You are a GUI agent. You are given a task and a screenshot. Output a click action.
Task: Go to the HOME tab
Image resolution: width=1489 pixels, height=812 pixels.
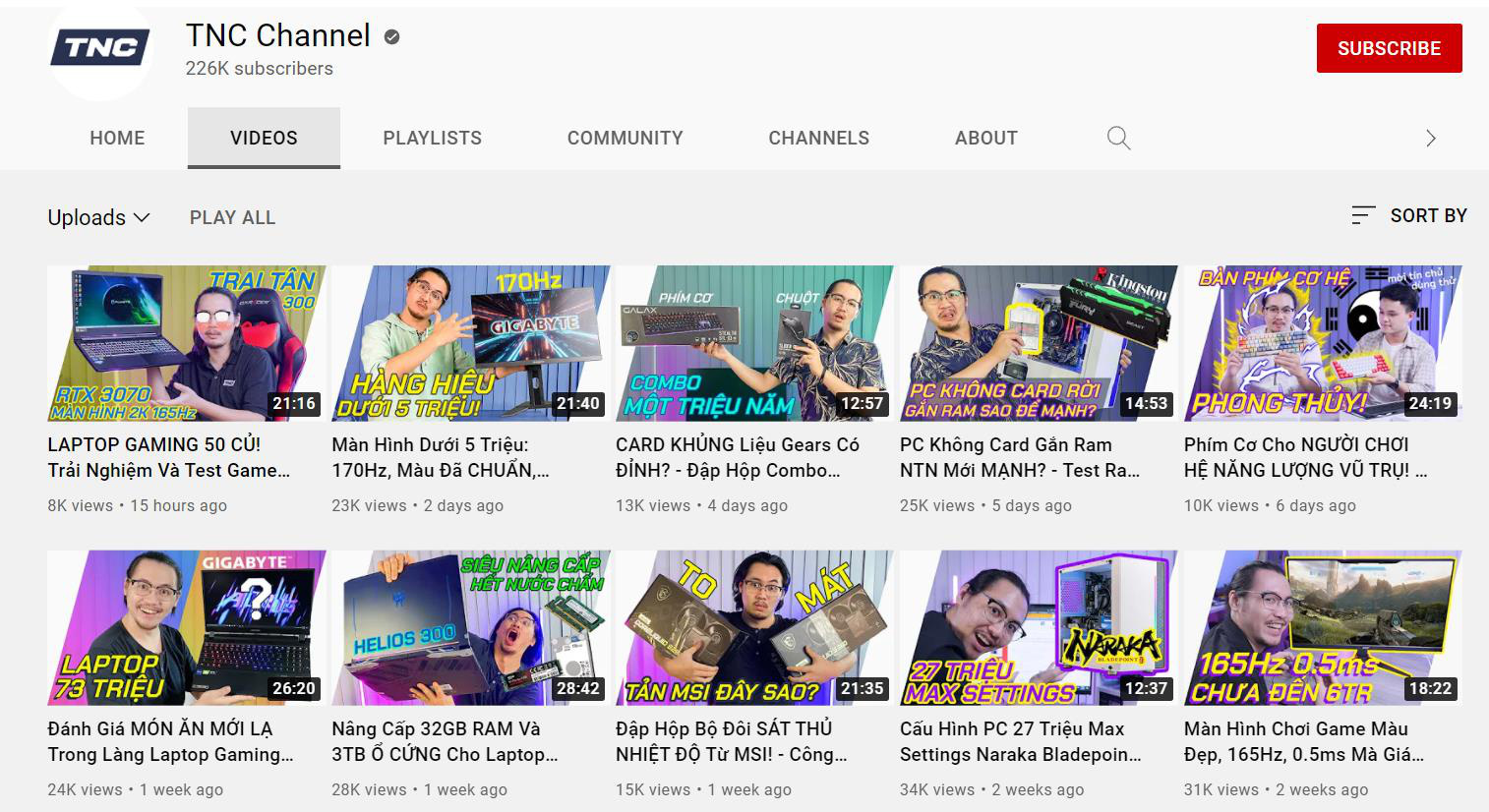pos(117,138)
